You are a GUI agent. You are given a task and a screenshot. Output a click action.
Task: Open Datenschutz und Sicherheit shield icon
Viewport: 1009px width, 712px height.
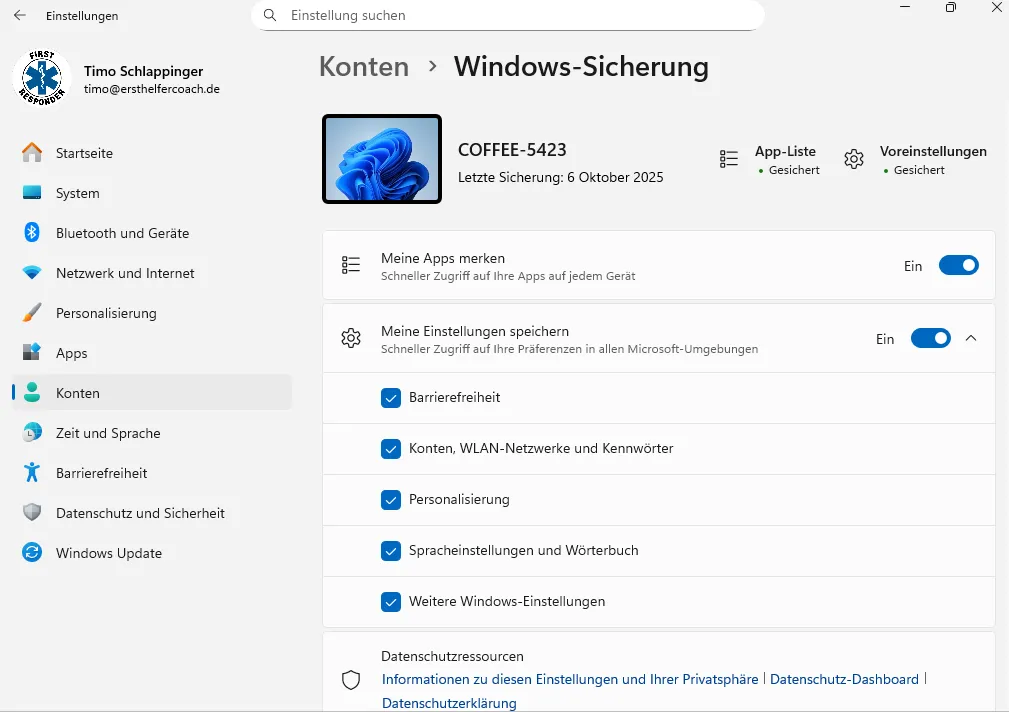click(x=32, y=513)
